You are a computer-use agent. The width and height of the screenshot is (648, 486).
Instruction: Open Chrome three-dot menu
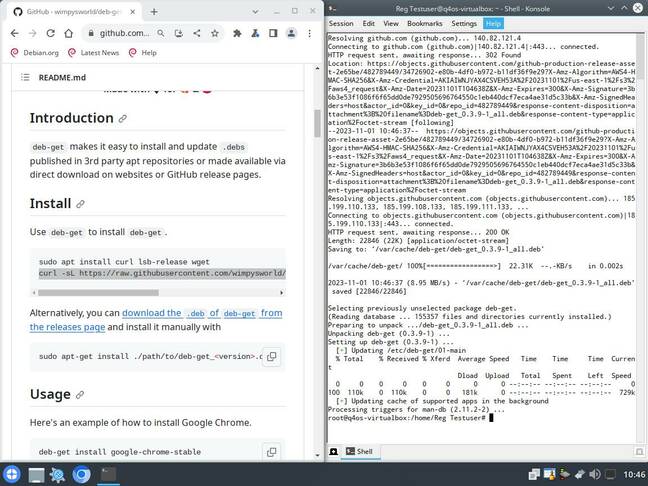310,33
